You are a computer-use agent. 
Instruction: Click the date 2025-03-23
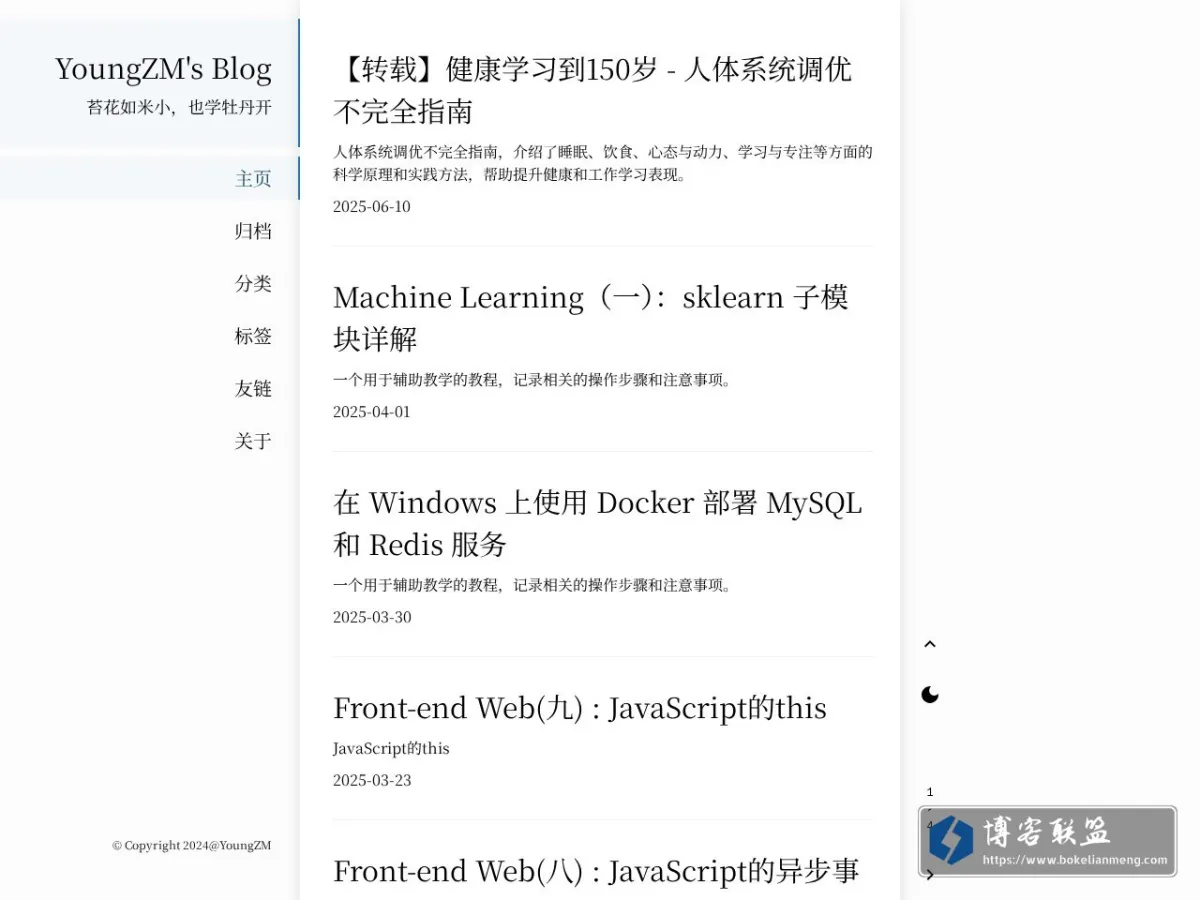(x=372, y=780)
